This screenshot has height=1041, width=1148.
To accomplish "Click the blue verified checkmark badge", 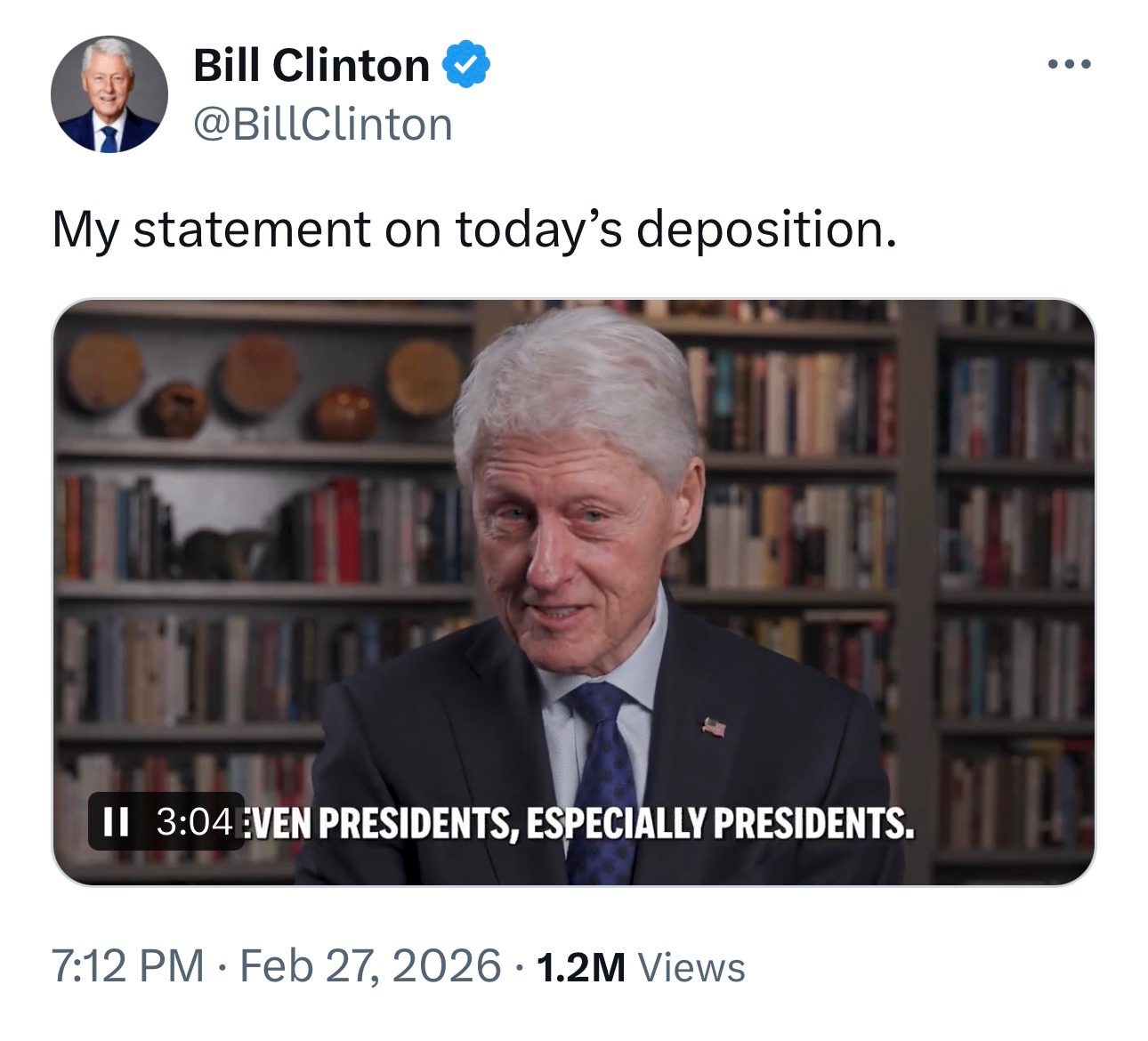I will click(x=467, y=66).
